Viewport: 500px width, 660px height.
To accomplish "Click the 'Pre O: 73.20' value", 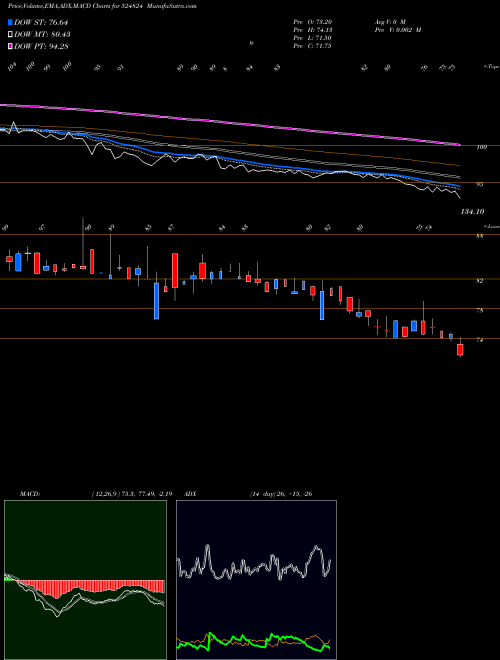I will click(312, 22).
